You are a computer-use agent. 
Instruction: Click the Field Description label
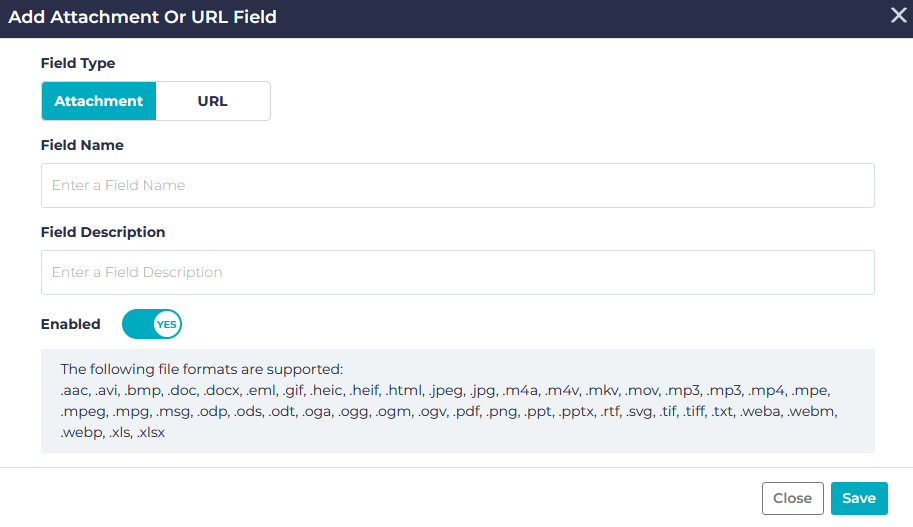(103, 232)
